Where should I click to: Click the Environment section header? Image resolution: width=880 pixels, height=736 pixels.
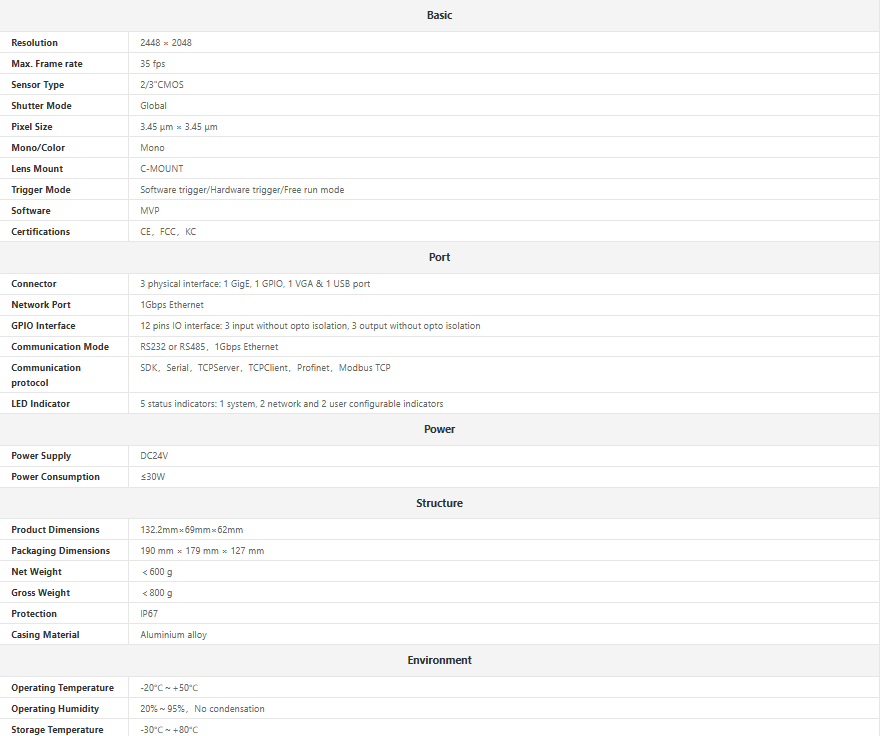point(439,660)
